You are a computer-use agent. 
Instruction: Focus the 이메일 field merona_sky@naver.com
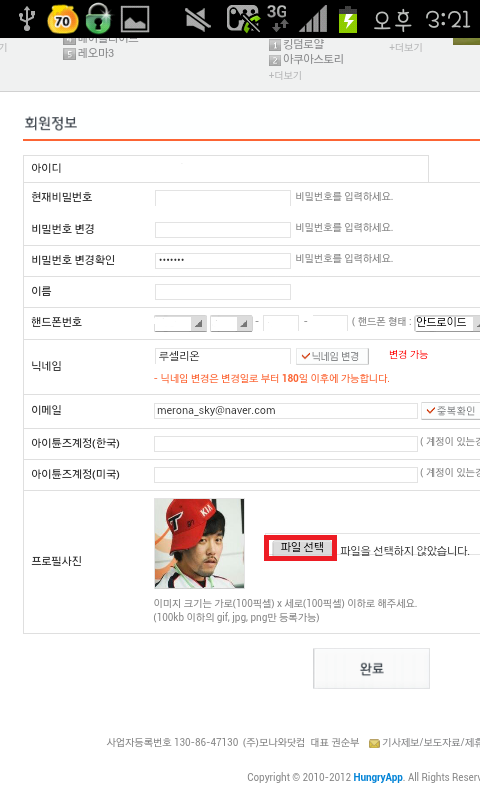[286, 411]
